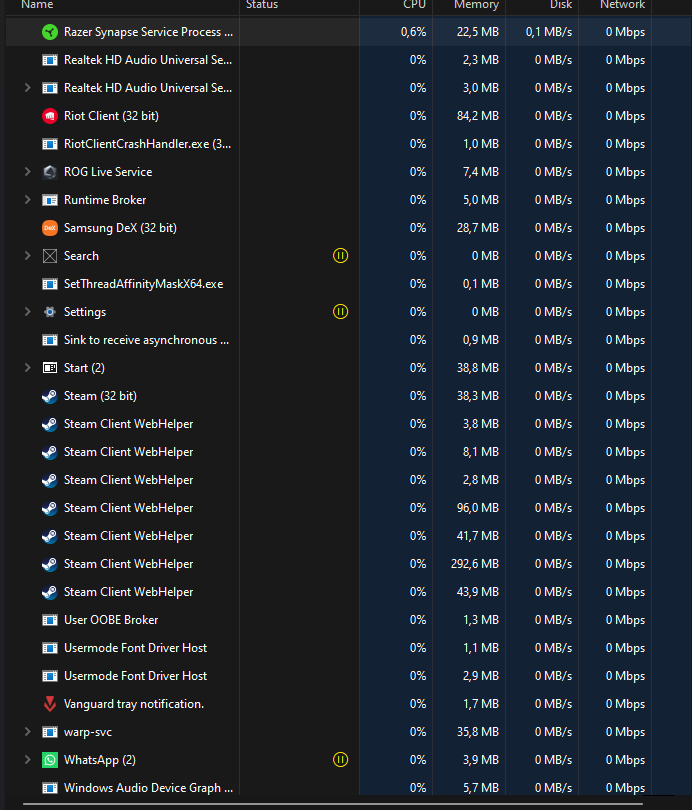Viewport: 692px width, 810px height.
Task: Click the suspended status icon for Settings
Action: point(340,312)
